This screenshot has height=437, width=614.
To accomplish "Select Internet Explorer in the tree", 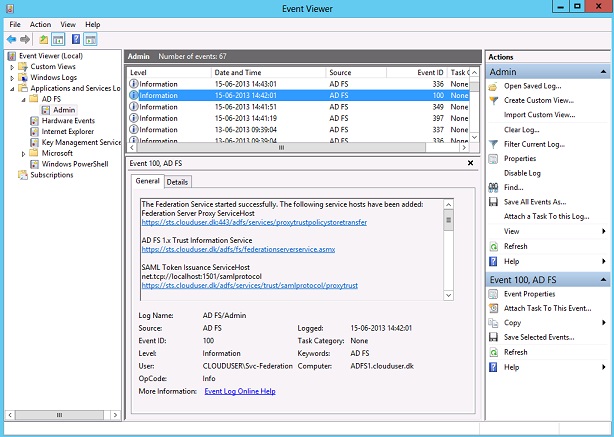I will pos(68,132).
